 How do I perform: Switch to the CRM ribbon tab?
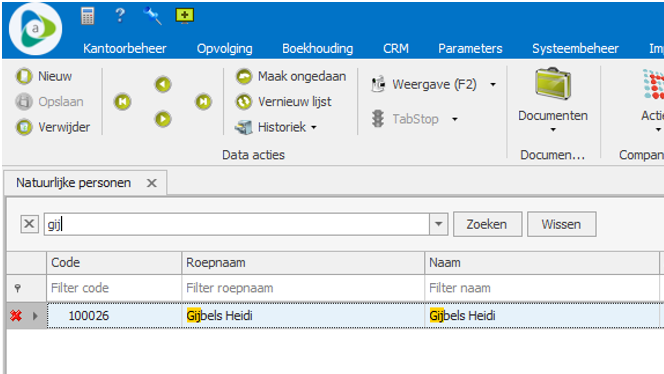[396, 49]
